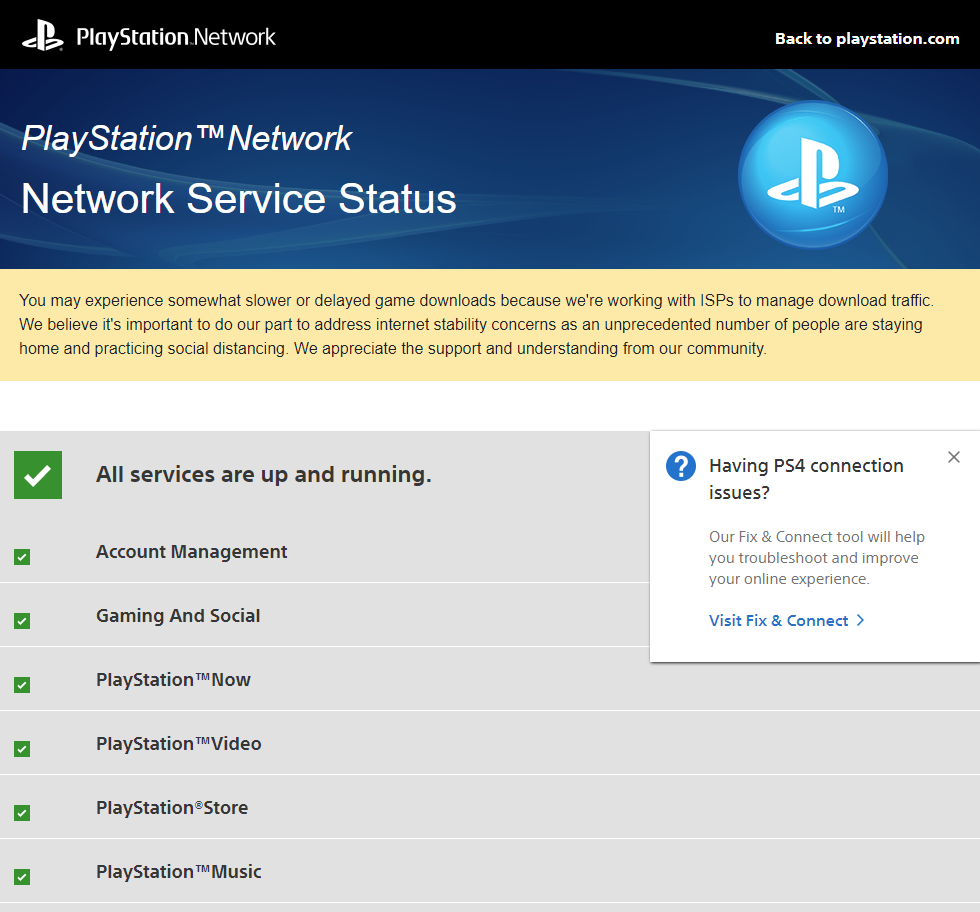Toggle the PlayStation Store status checkmark
Screen dimensions: 980x912
pyautogui.click(x=22, y=813)
